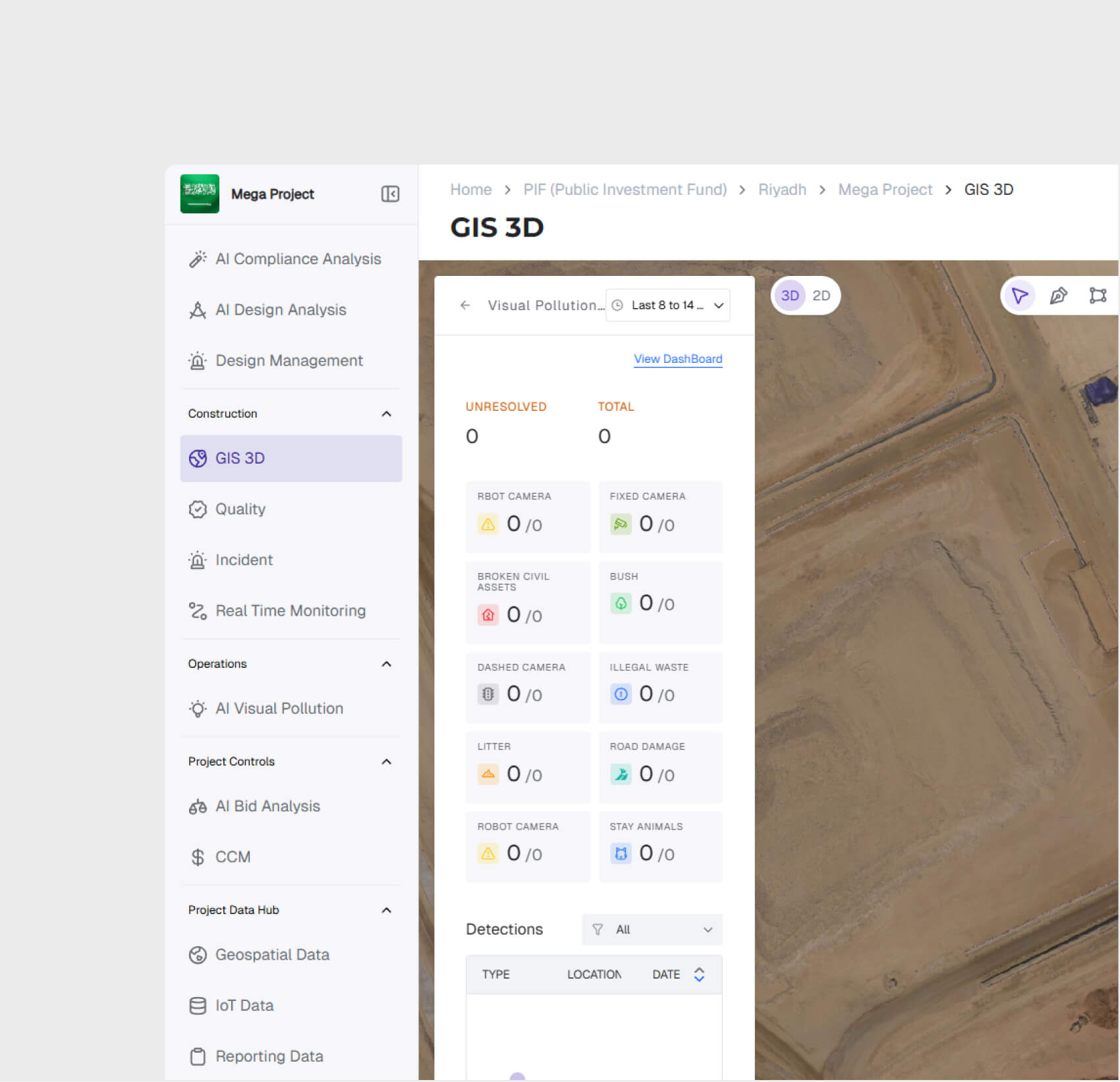
Task: Click the Geospatial Data globe icon
Action: click(x=198, y=954)
